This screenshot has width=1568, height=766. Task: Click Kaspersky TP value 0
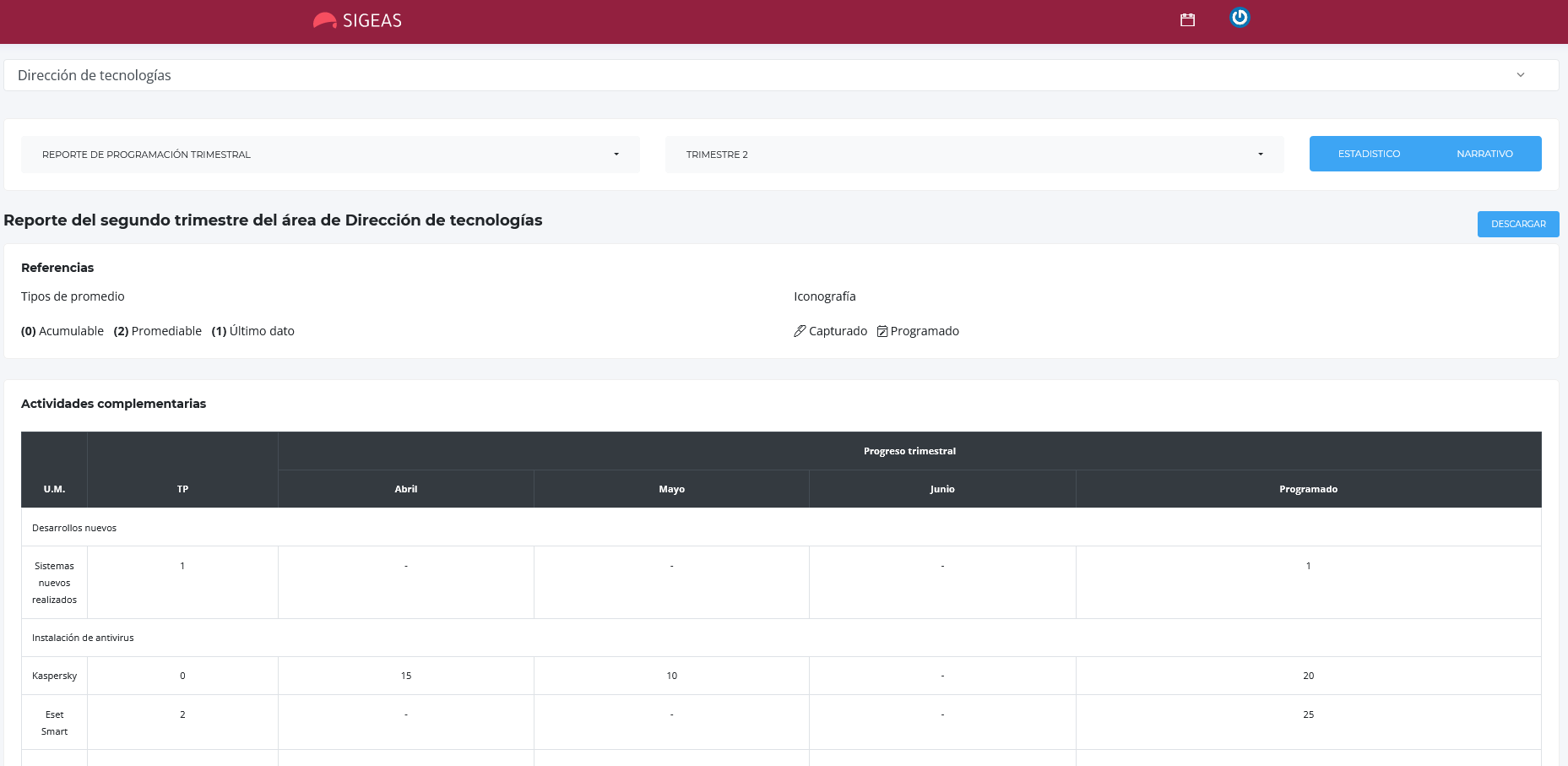pyautogui.click(x=182, y=676)
